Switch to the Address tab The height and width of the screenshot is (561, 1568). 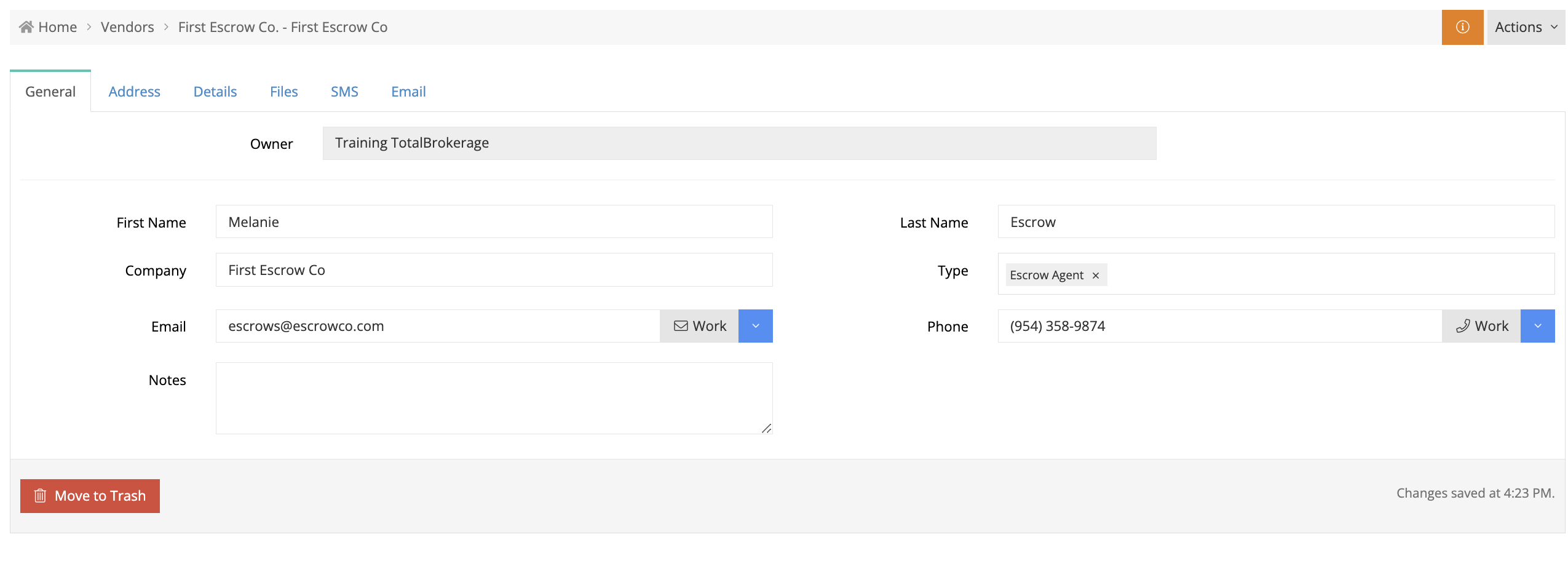click(134, 92)
